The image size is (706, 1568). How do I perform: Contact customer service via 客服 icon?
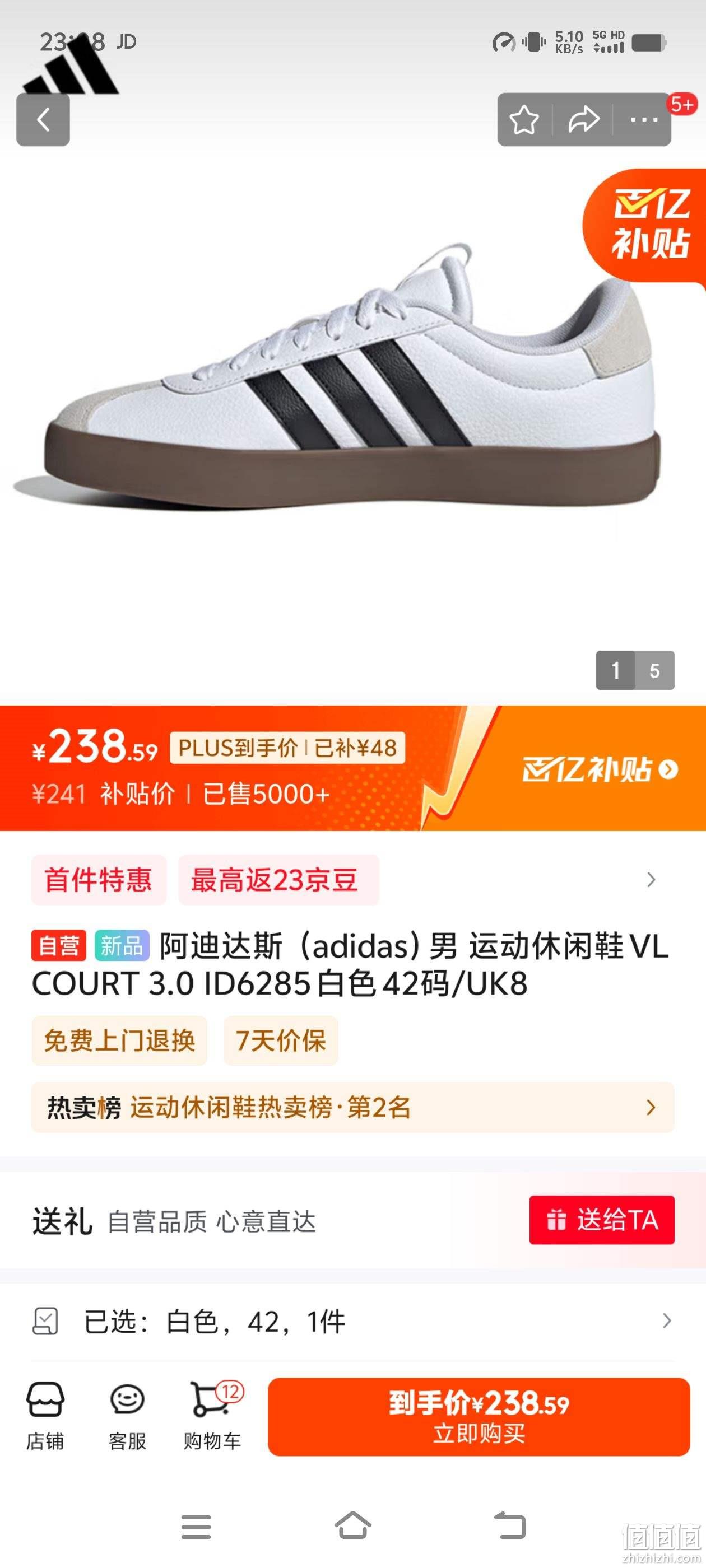click(x=127, y=1416)
